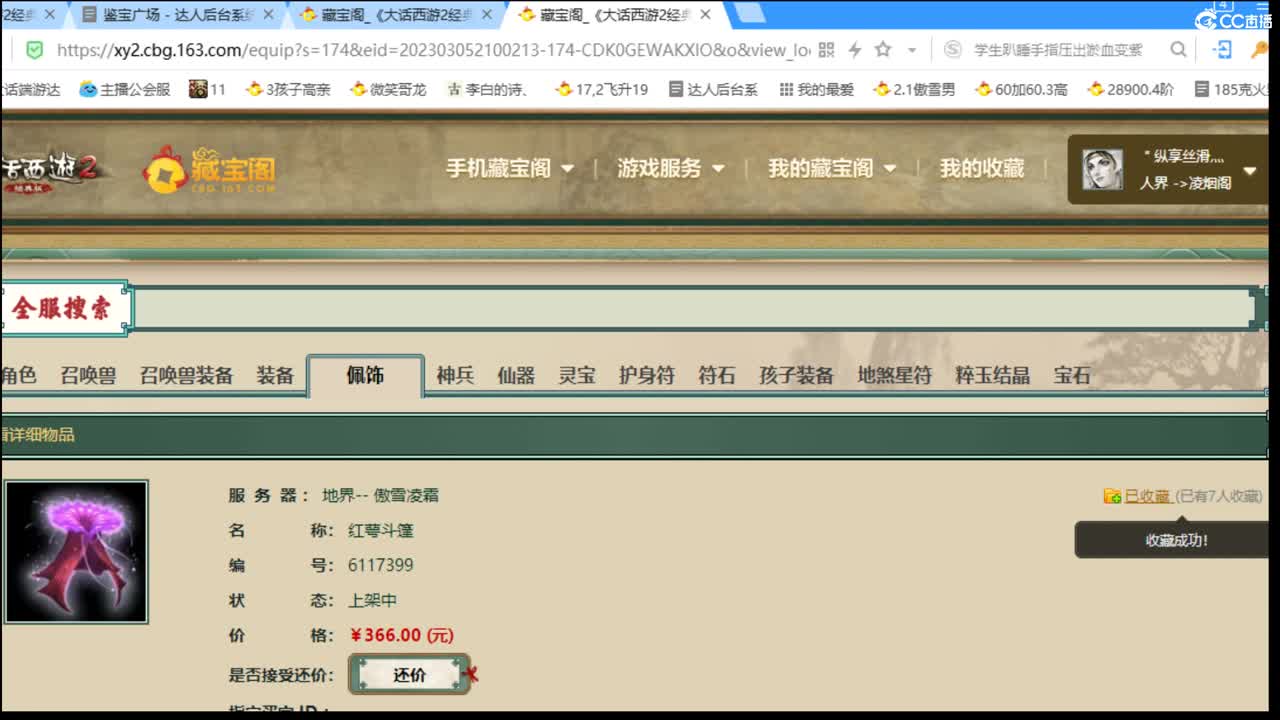Screen dimensions: 1280x720
Task: Select the 符石 category tab
Action: pyautogui.click(x=717, y=376)
